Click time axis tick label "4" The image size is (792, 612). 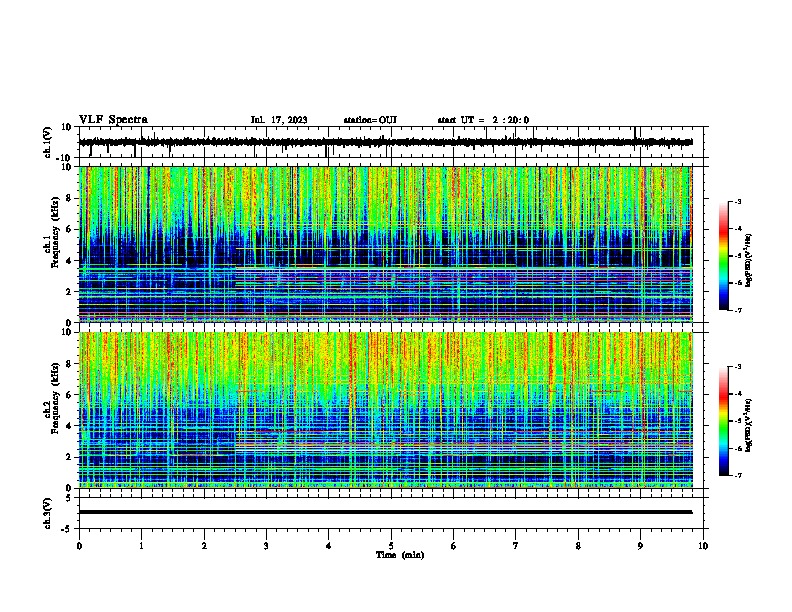[329, 546]
